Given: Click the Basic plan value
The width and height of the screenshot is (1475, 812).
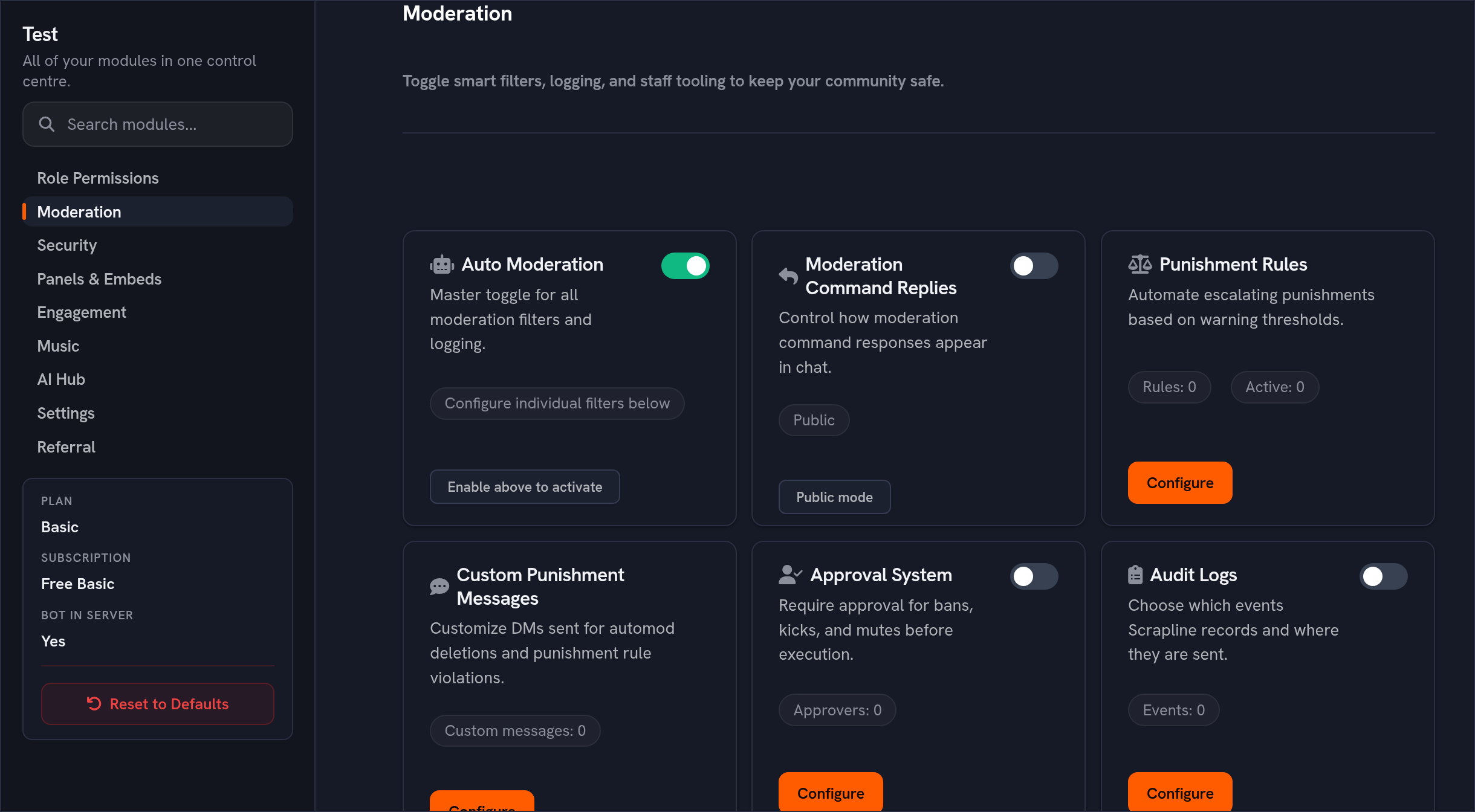Looking at the screenshot, I should tap(60, 527).
